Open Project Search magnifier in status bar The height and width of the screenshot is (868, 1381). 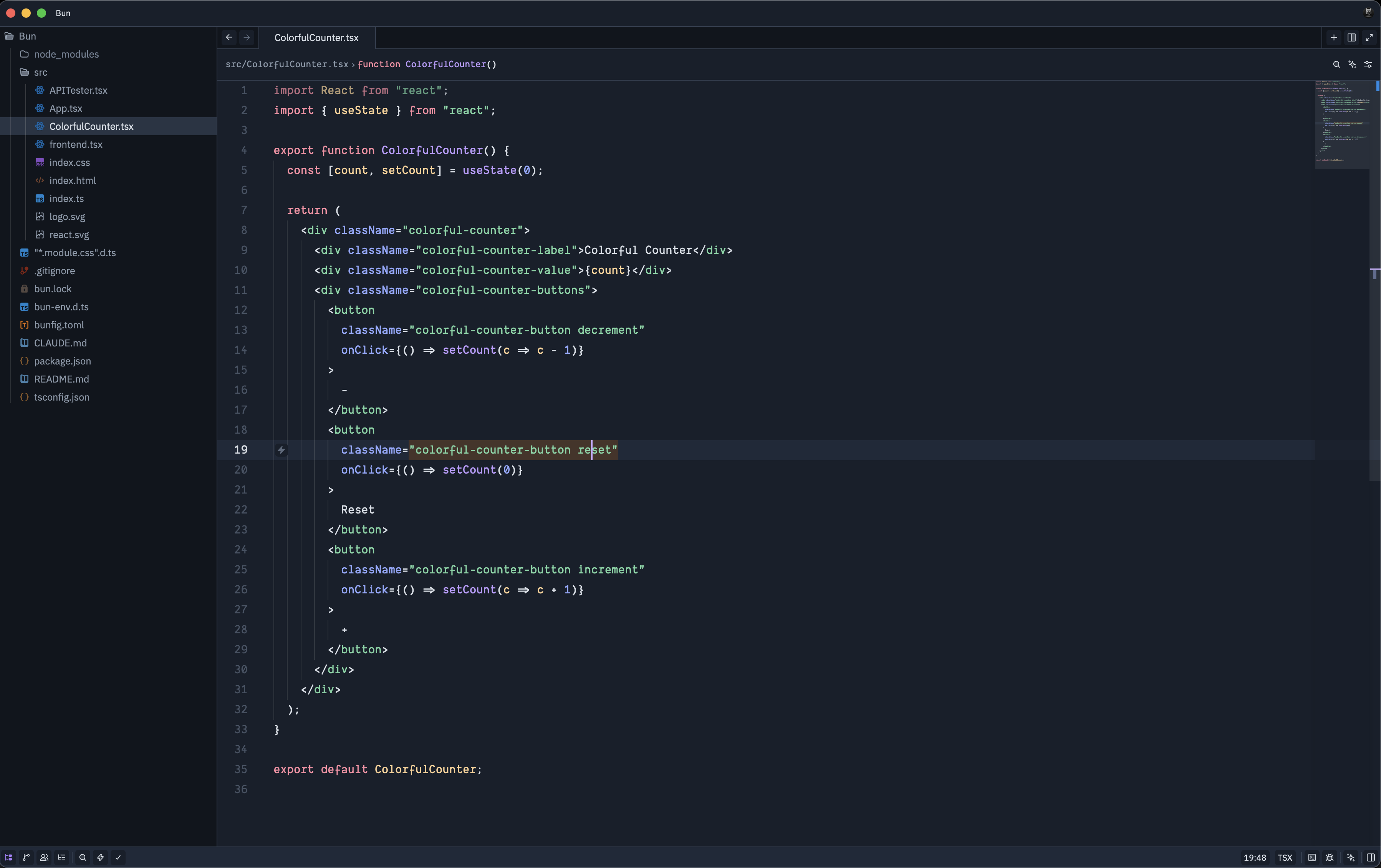click(x=83, y=857)
